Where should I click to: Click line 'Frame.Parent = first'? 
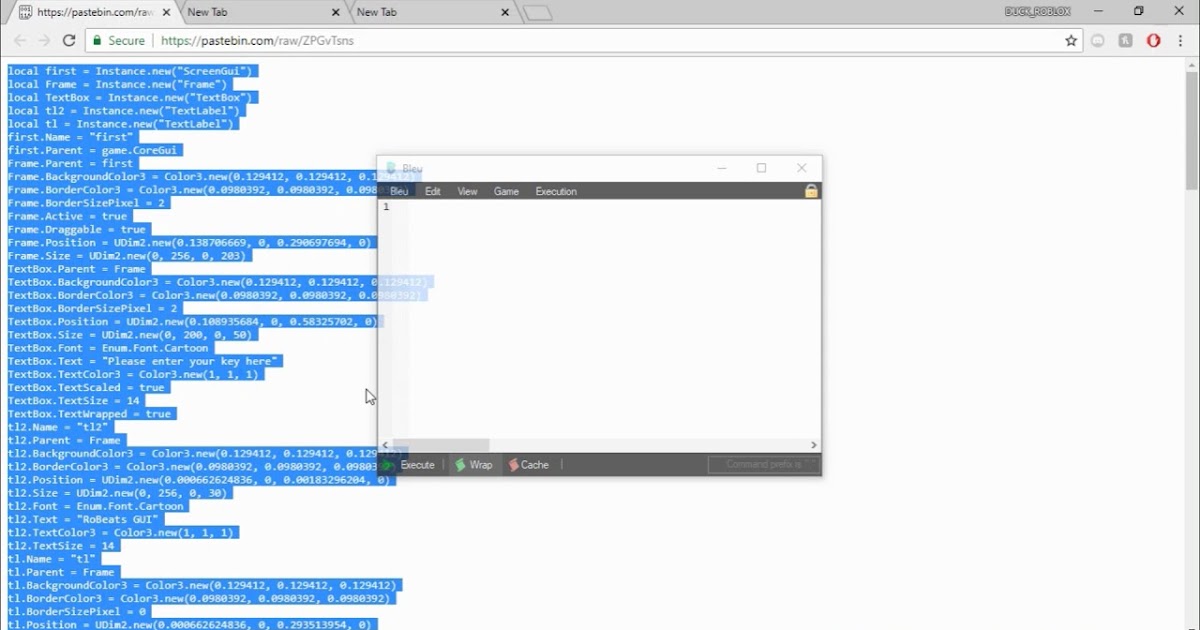pyautogui.click(x=72, y=163)
